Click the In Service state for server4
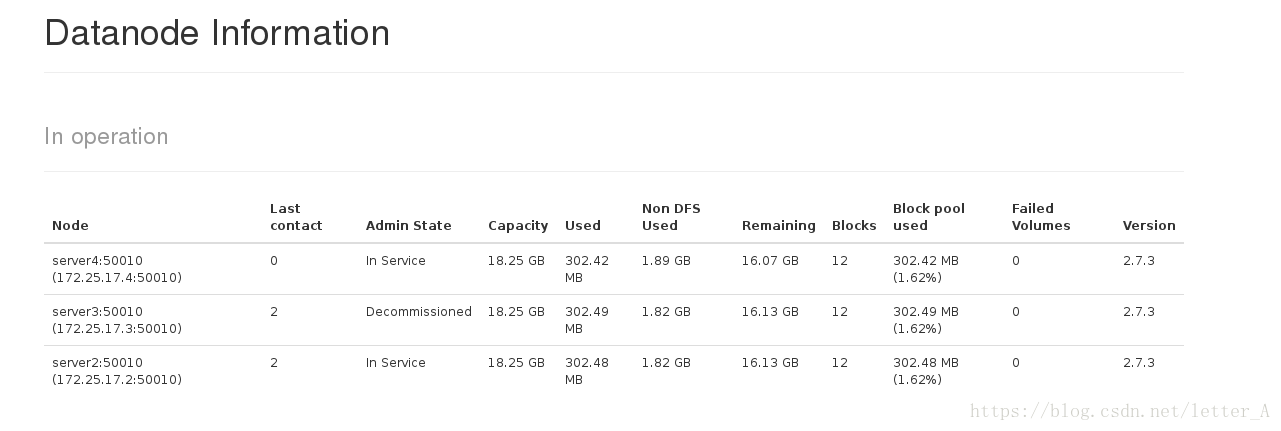Viewport: 1281px width, 431px height. (x=395, y=261)
